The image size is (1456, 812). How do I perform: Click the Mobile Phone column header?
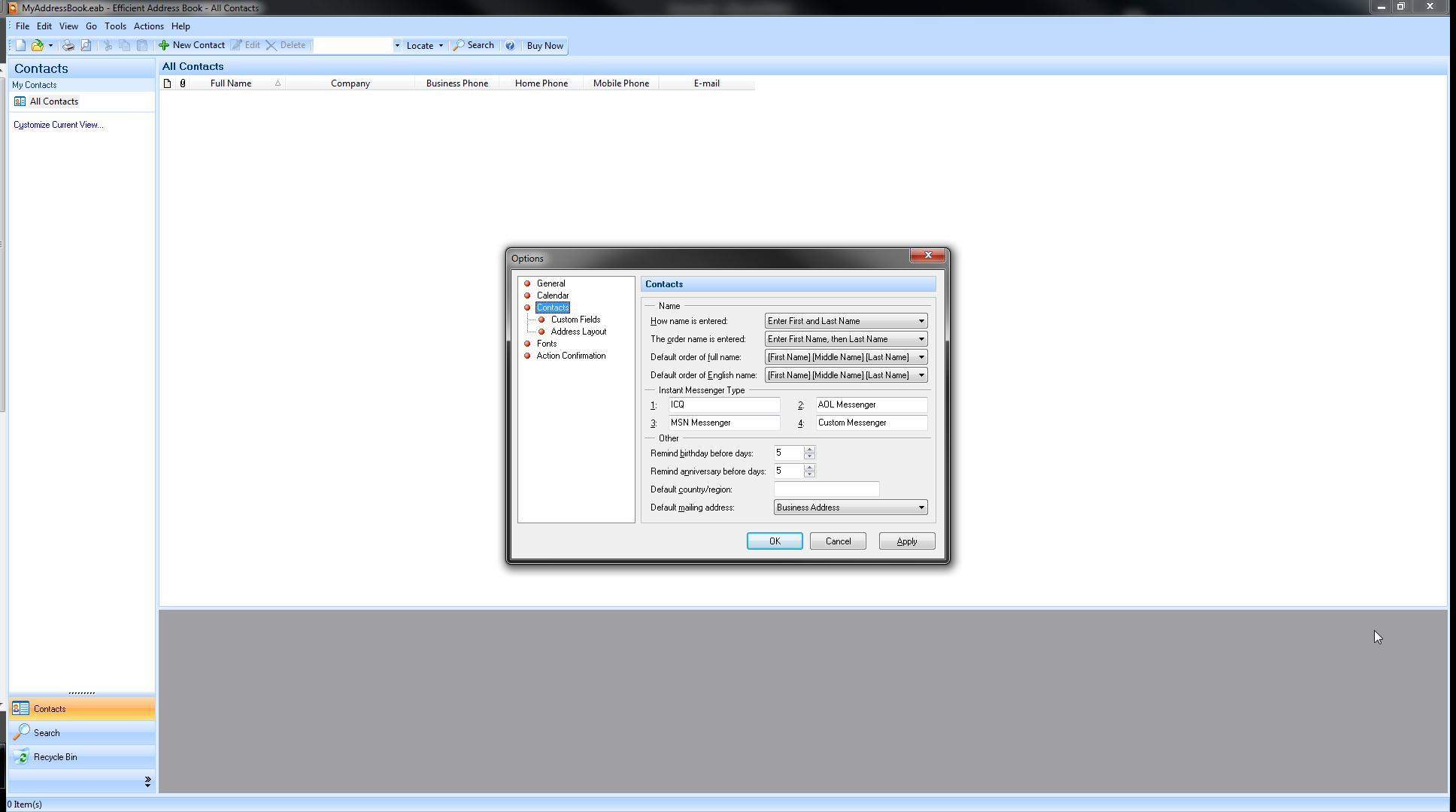tap(621, 83)
